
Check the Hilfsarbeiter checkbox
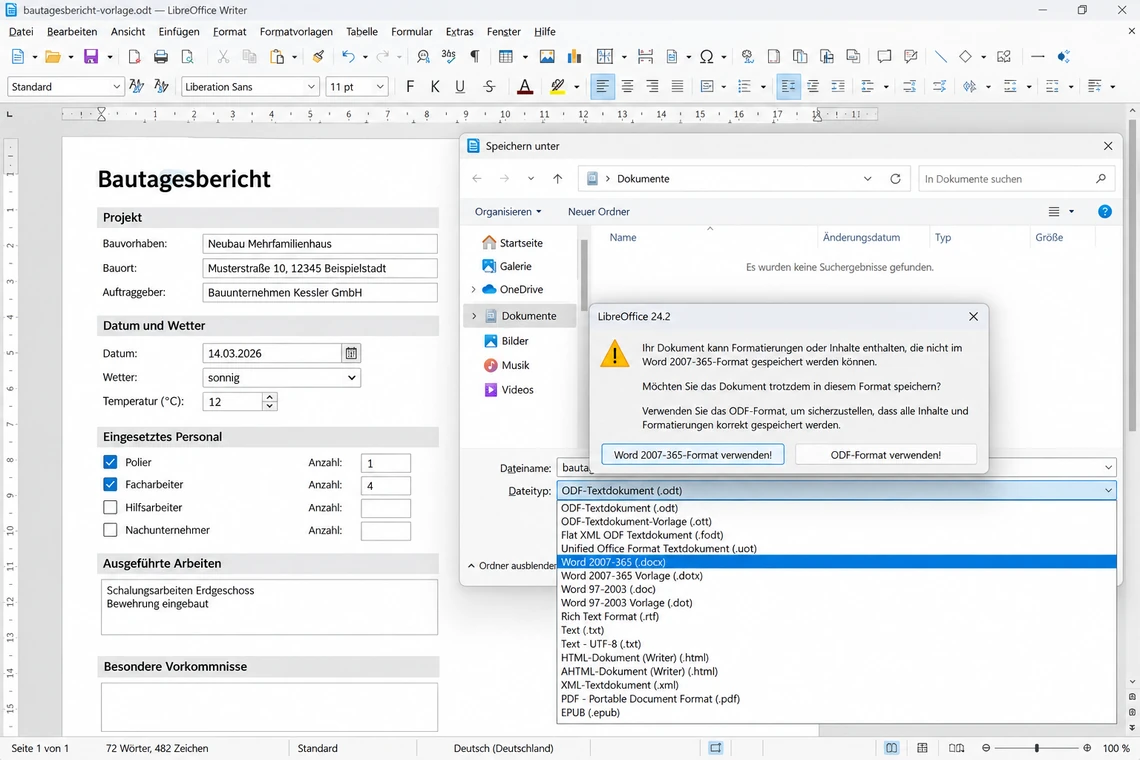(x=110, y=508)
